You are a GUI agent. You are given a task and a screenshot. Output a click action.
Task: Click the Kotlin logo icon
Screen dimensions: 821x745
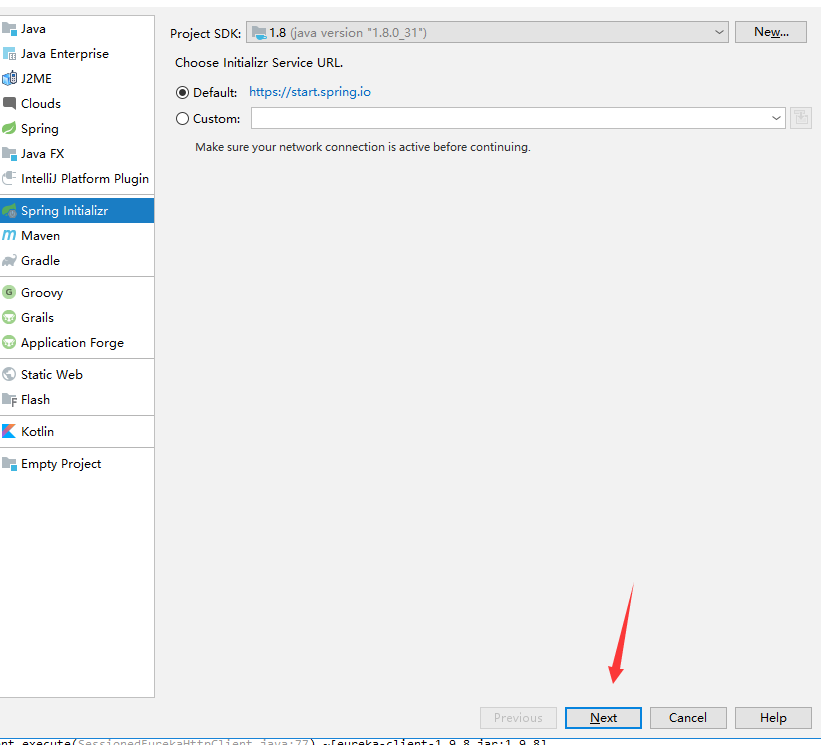[x=9, y=431]
